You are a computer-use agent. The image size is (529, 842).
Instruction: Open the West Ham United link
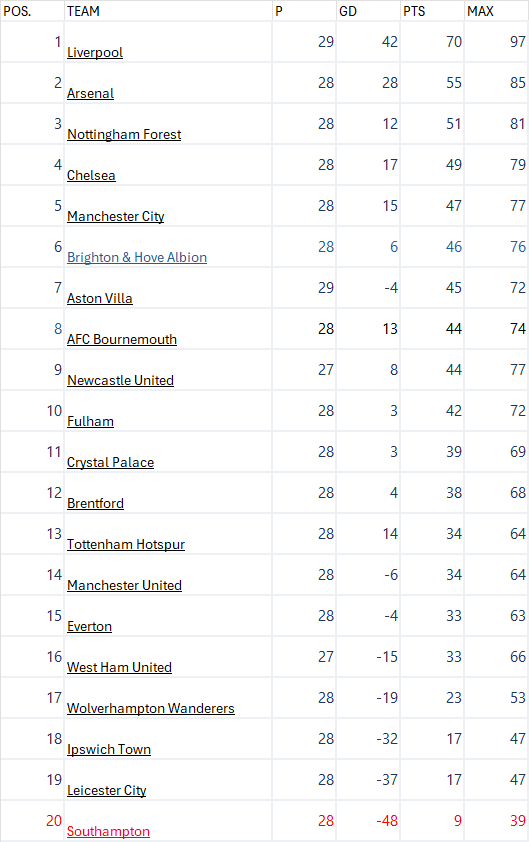click(119, 667)
